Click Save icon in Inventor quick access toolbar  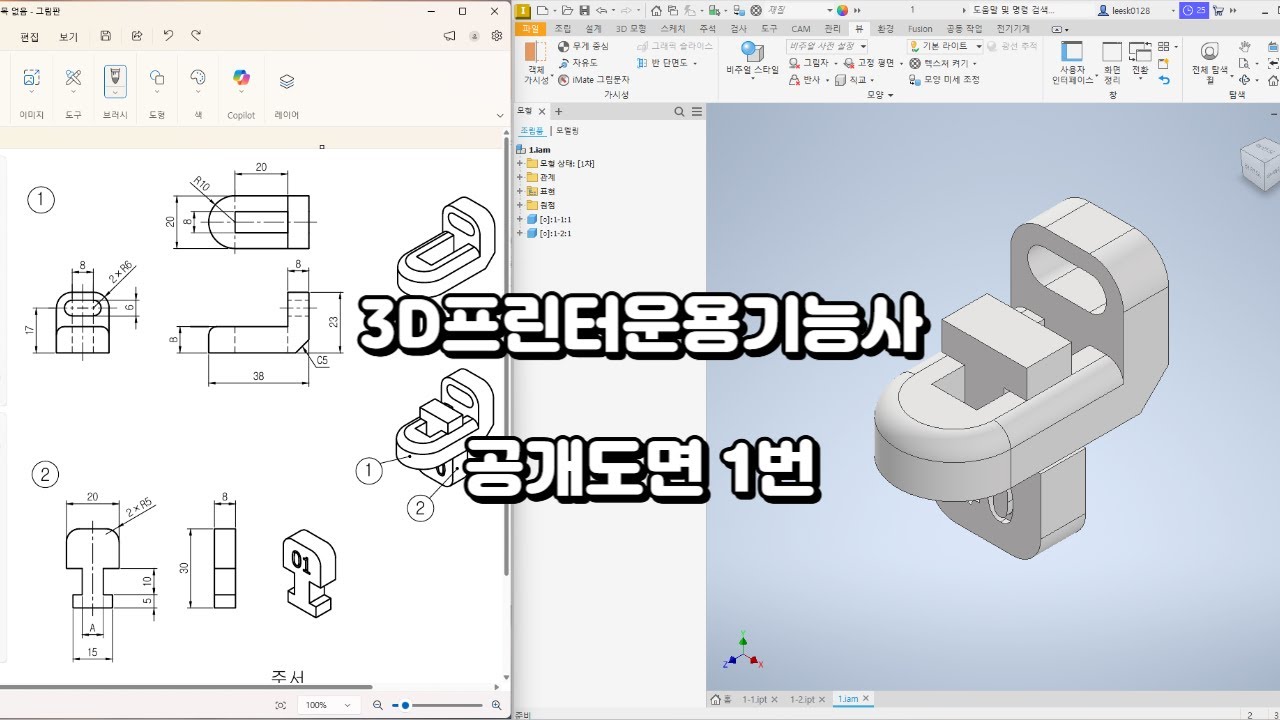click(x=584, y=10)
